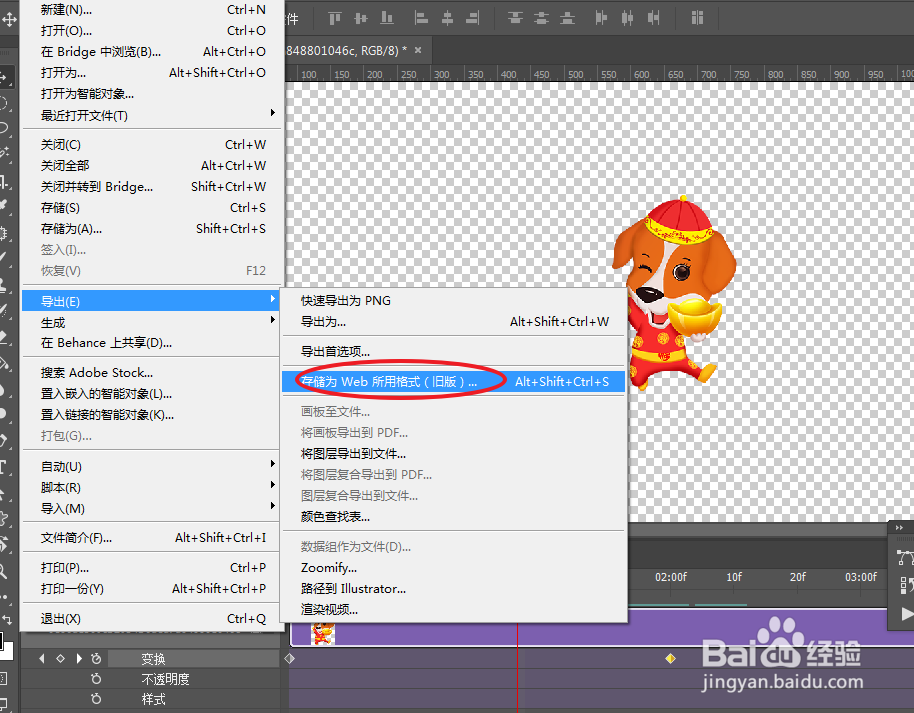The height and width of the screenshot is (713, 914).
Task: Click the distribute right edges icon
Action: (653, 18)
